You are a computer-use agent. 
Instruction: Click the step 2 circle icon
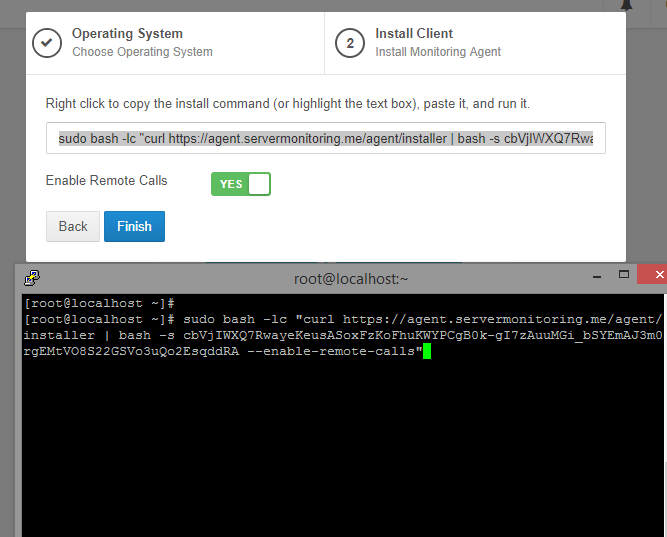click(x=350, y=43)
